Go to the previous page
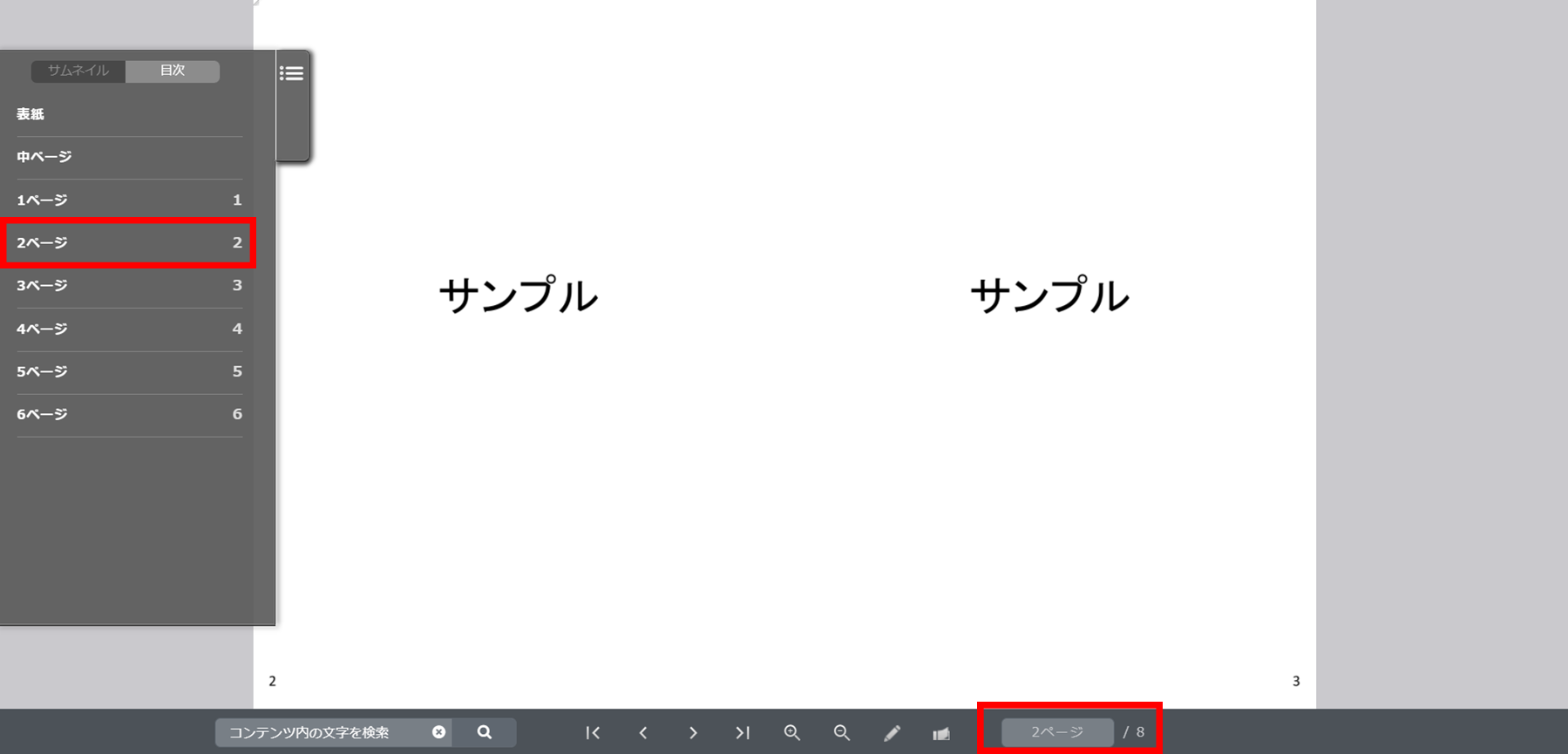 click(x=643, y=733)
